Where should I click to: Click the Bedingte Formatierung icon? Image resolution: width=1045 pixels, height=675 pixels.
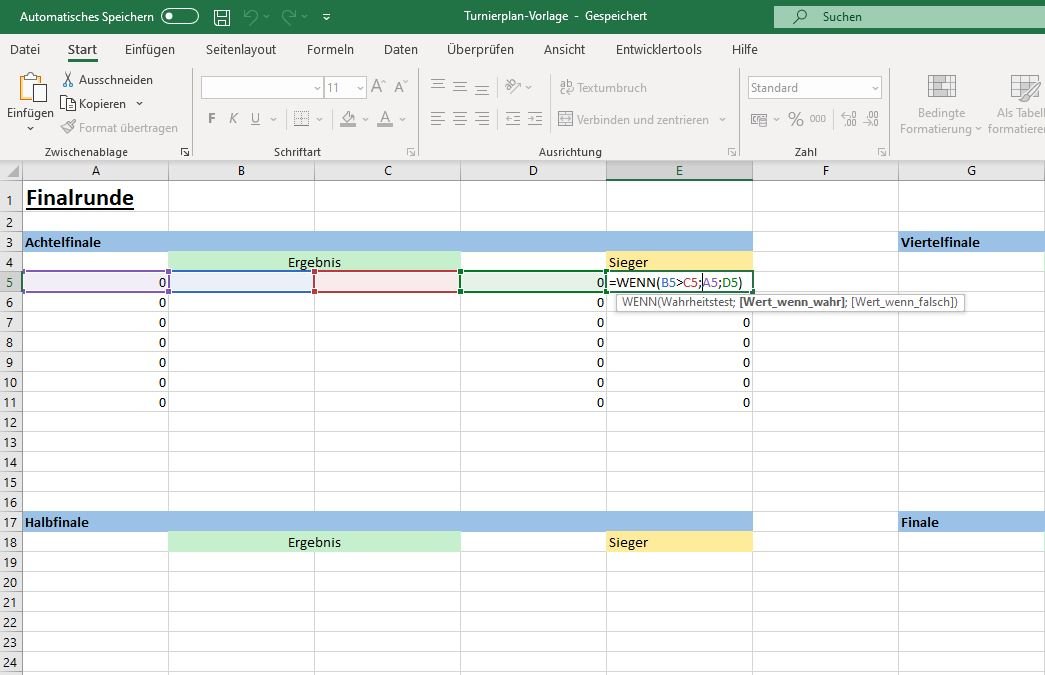[x=941, y=88]
